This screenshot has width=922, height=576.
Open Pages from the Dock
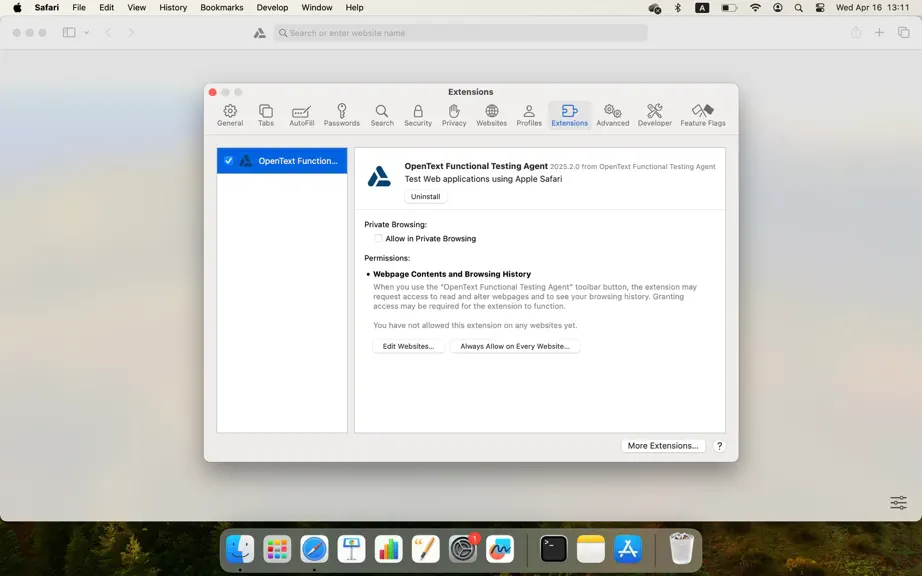(425, 549)
